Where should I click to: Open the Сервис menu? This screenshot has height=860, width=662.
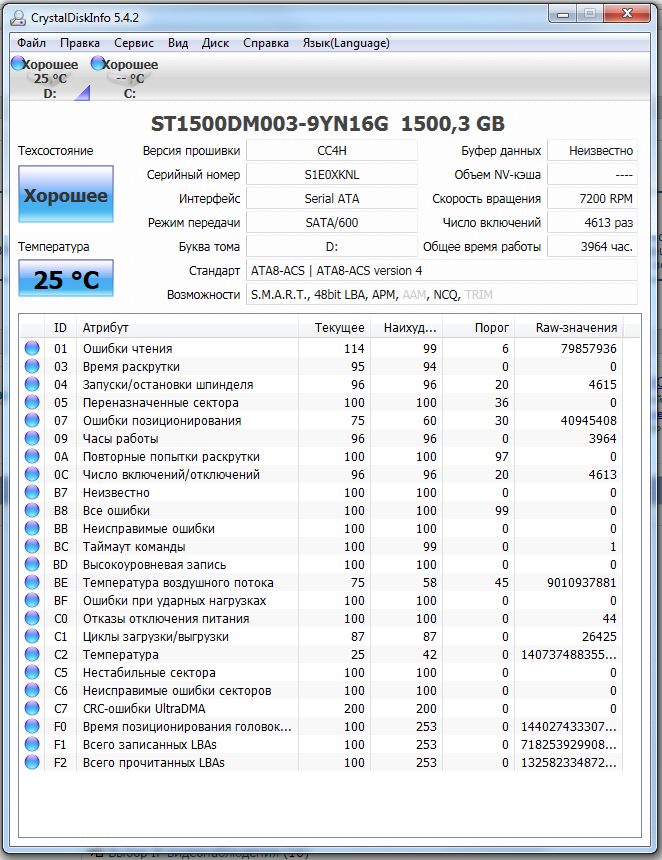(x=133, y=43)
